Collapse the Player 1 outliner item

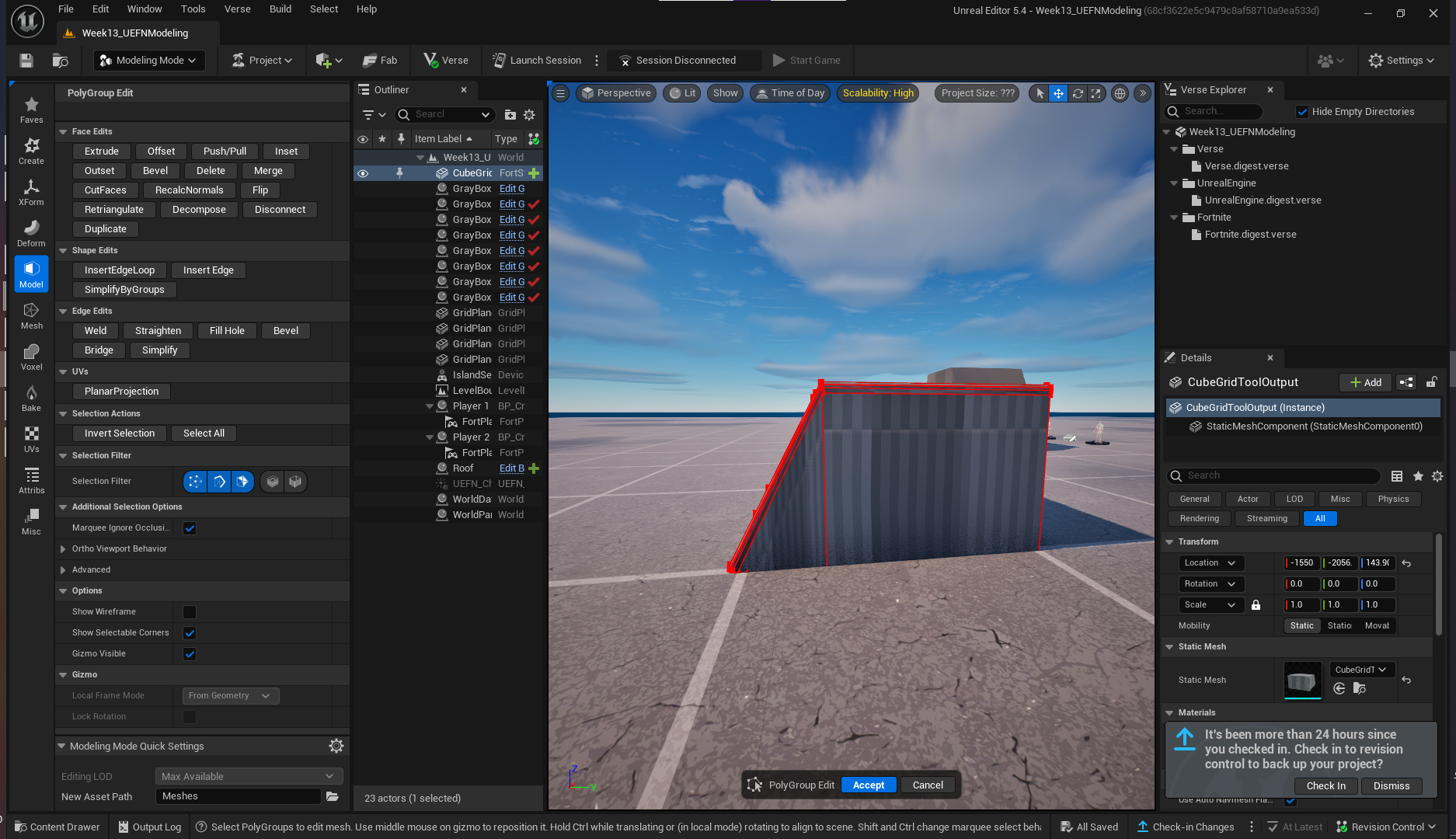tap(430, 406)
